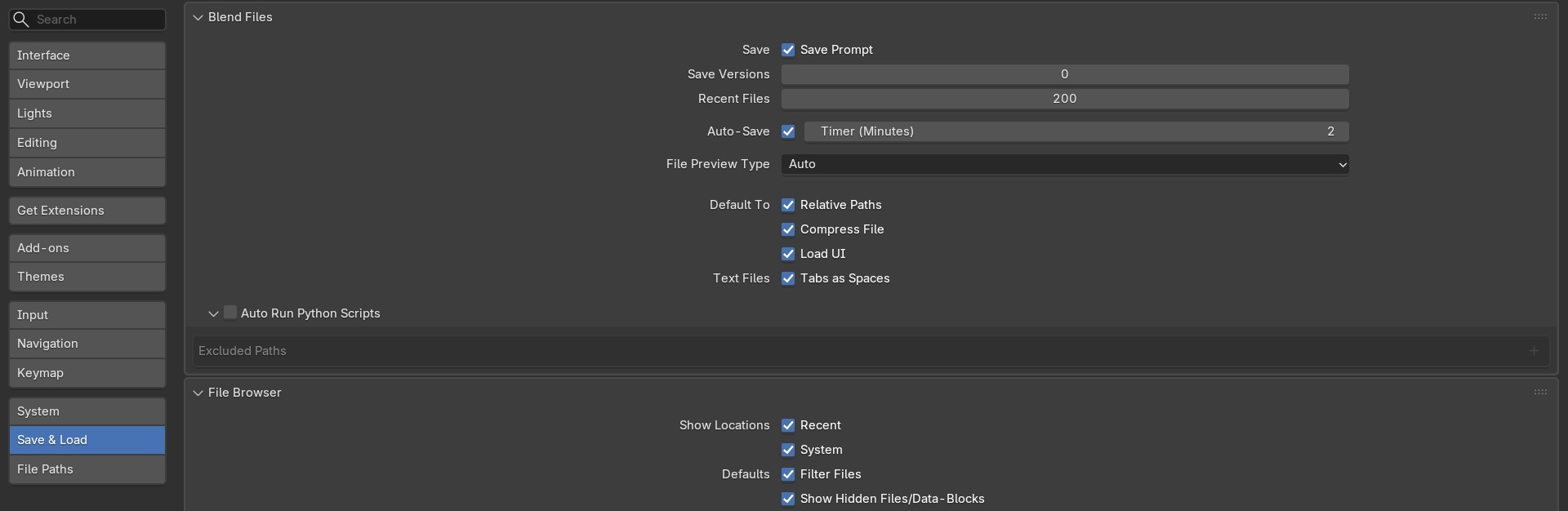The image size is (1568, 511).
Task: Switch to the Add-ons section
Action: pos(87,248)
